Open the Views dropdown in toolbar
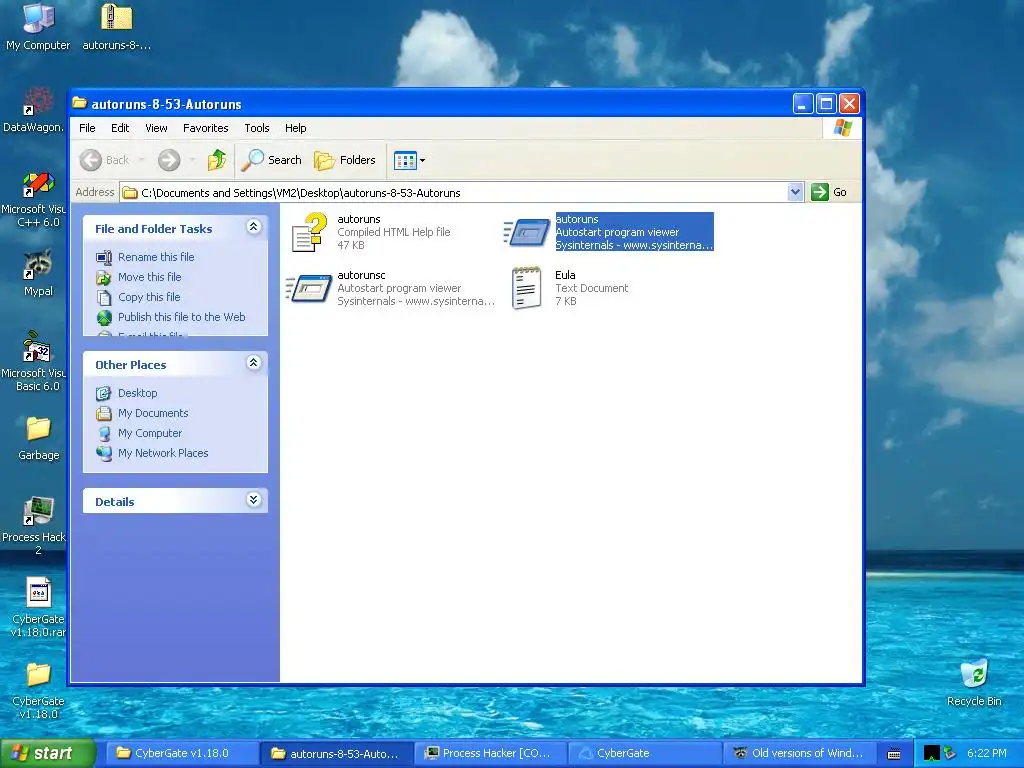The width and height of the screenshot is (1024, 768). [x=409, y=160]
